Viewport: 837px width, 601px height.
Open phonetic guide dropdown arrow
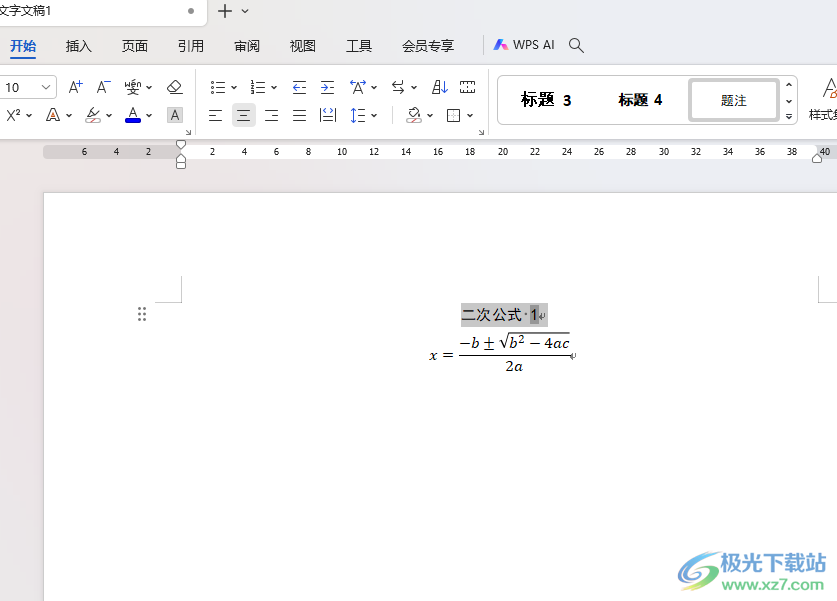(x=149, y=88)
